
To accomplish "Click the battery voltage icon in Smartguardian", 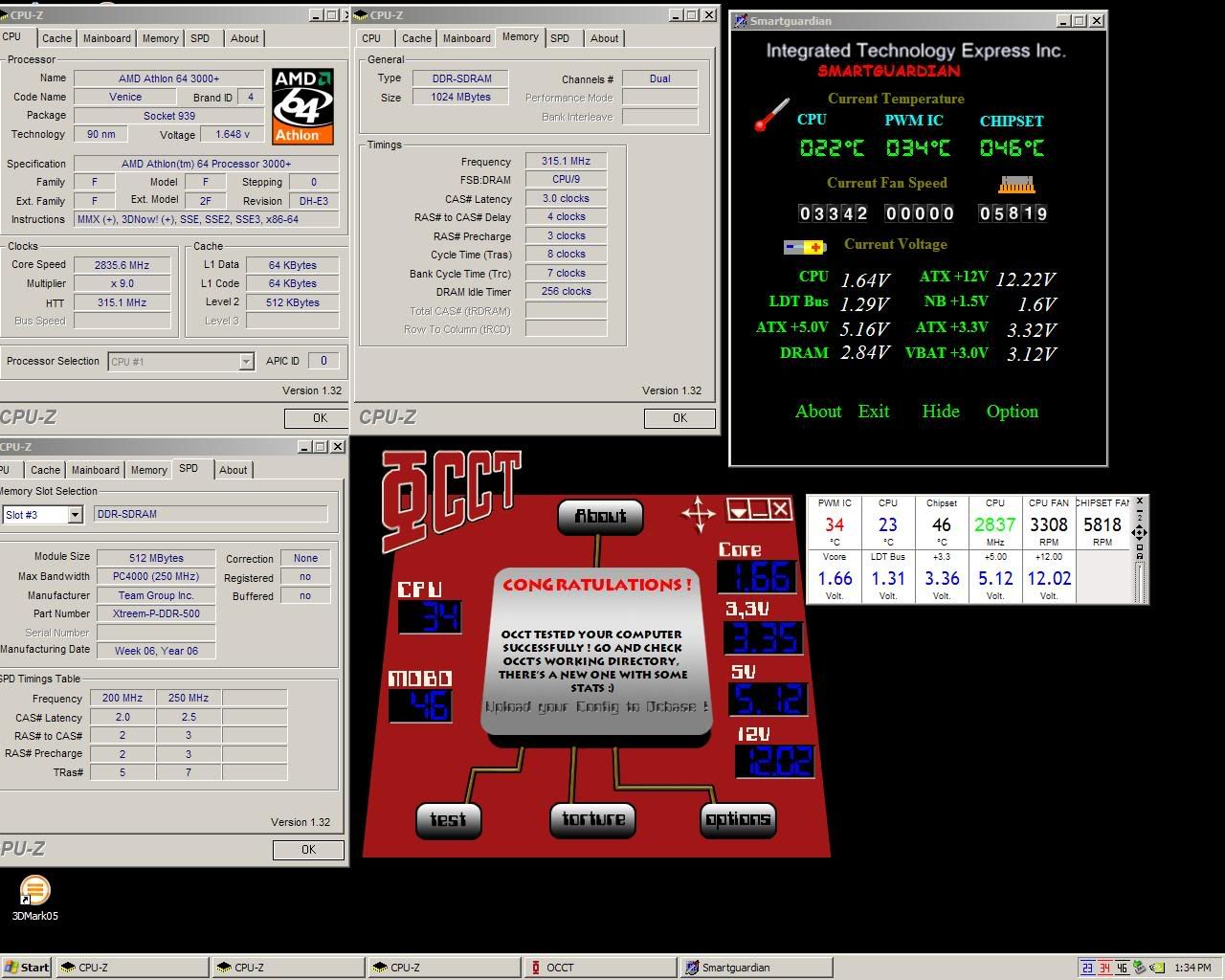I will pos(805,247).
